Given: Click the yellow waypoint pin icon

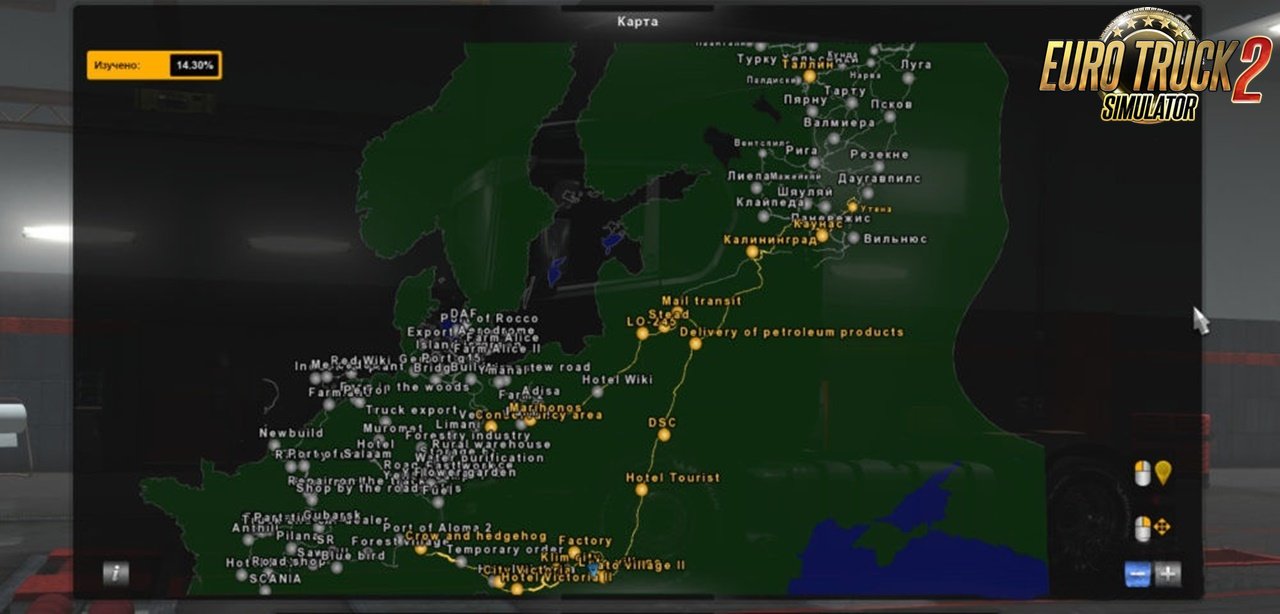Looking at the screenshot, I should point(1162,473).
